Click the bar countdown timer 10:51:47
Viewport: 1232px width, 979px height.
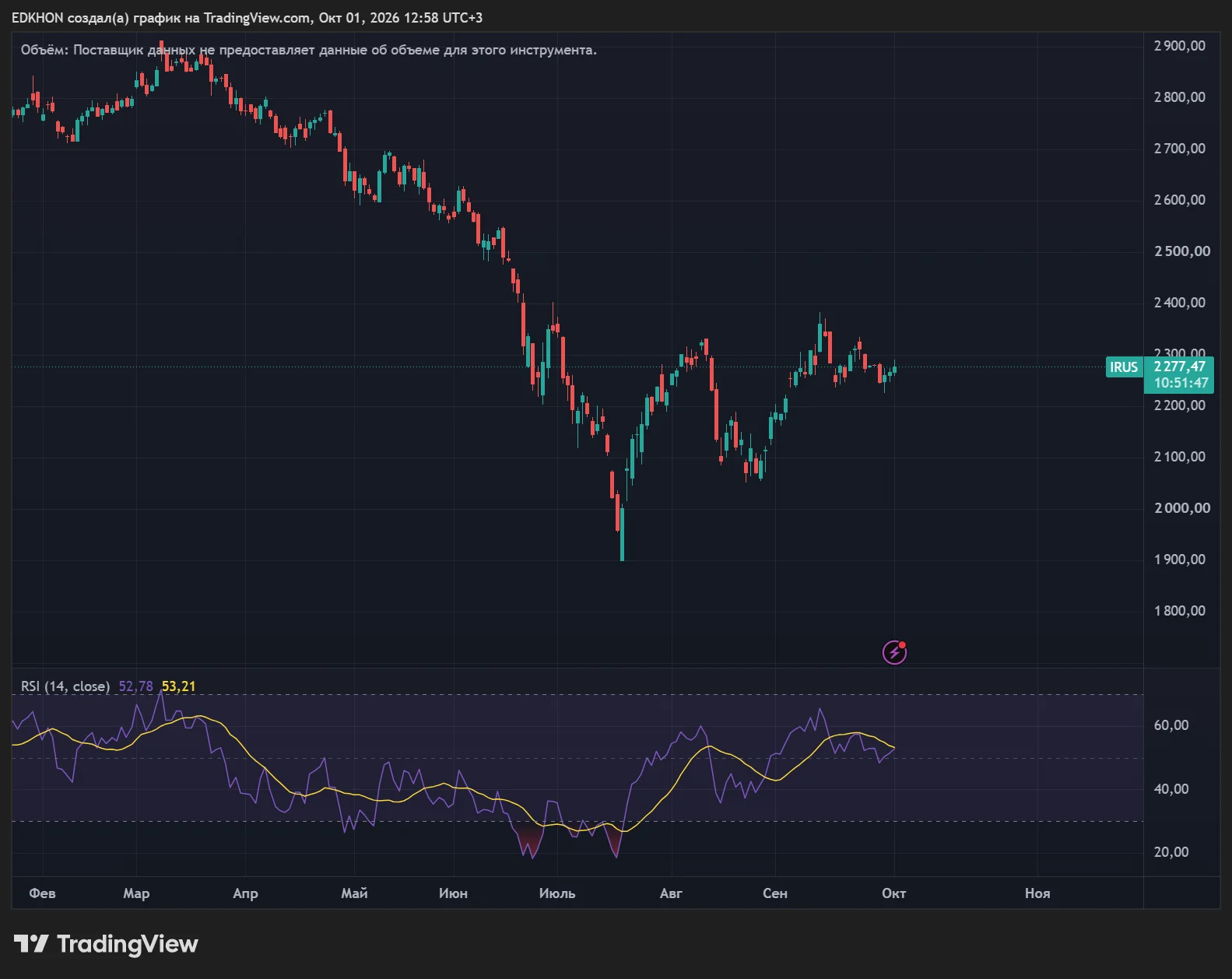click(1181, 383)
